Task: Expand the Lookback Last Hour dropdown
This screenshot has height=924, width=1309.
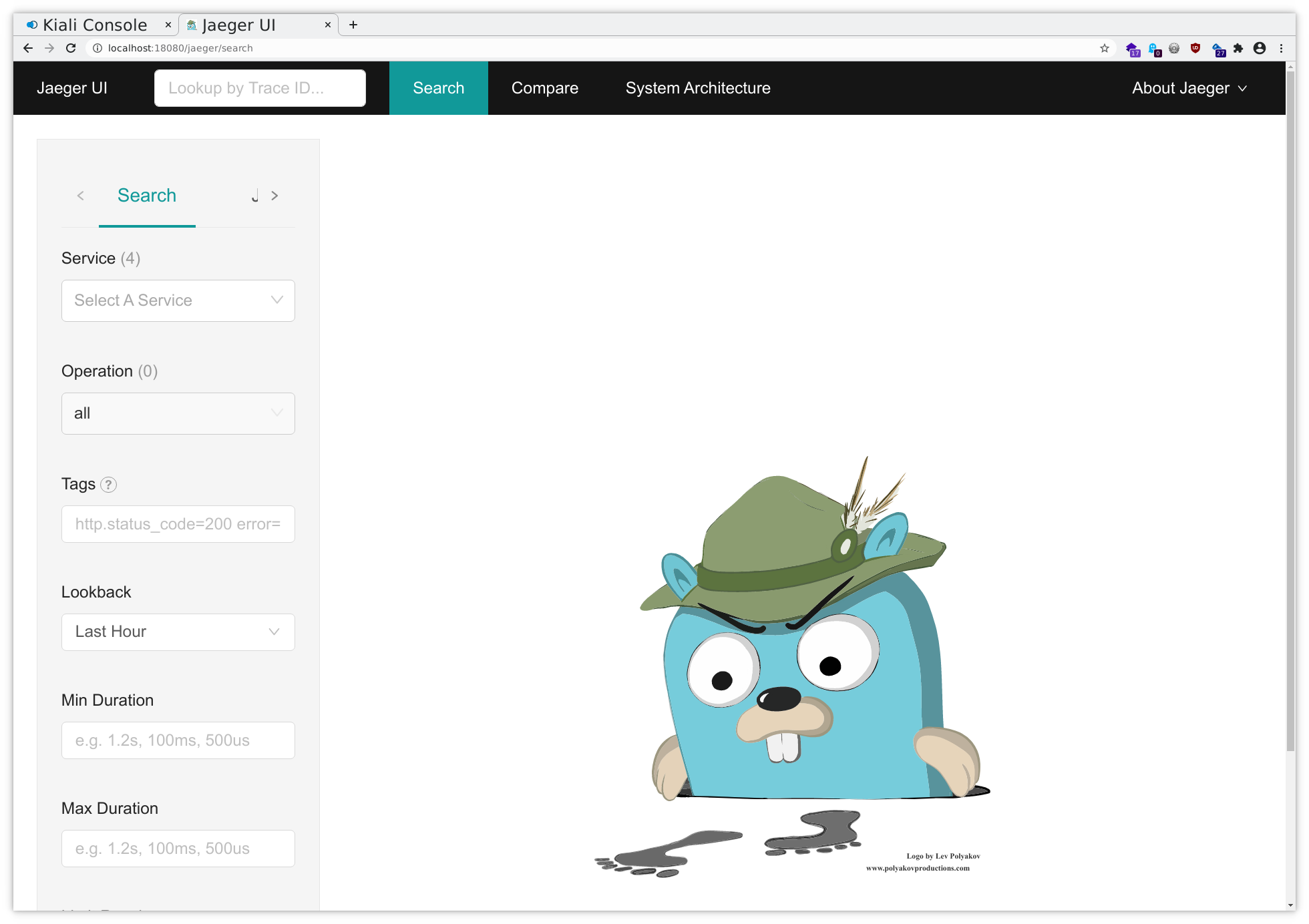Action: (x=178, y=632)
